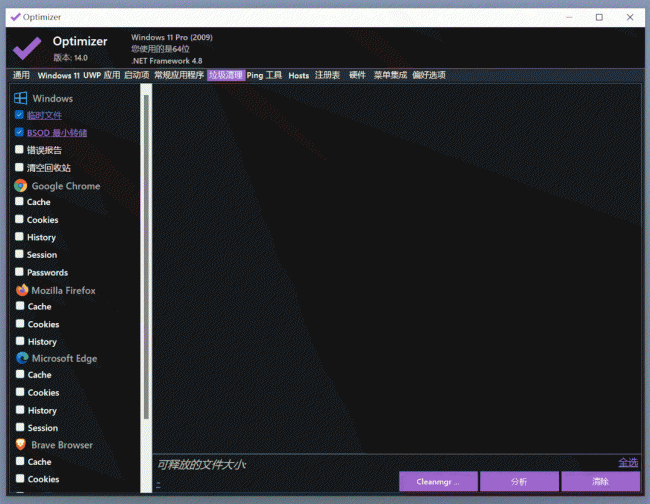Click the 清除 clean button

(600, 481)
